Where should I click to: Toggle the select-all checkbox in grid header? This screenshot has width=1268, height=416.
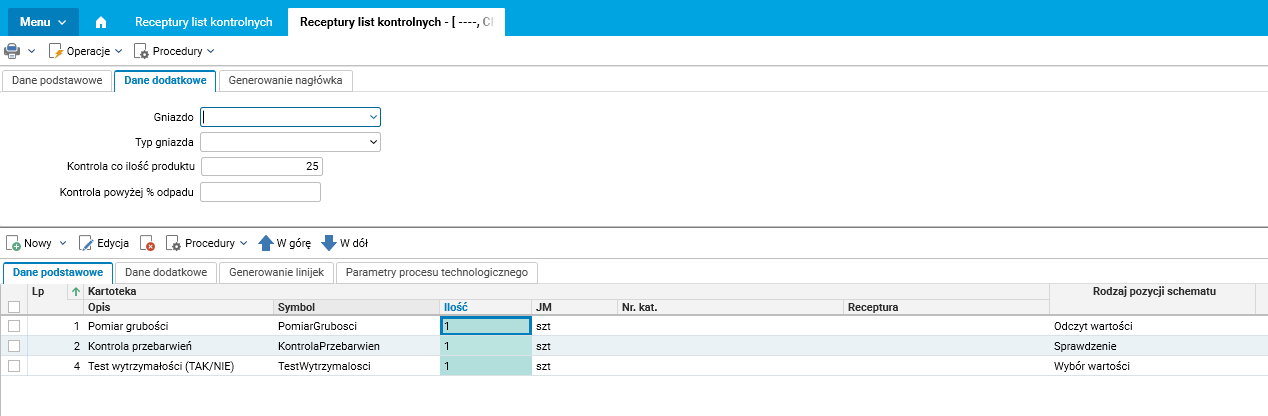click(x=14, y=307)
